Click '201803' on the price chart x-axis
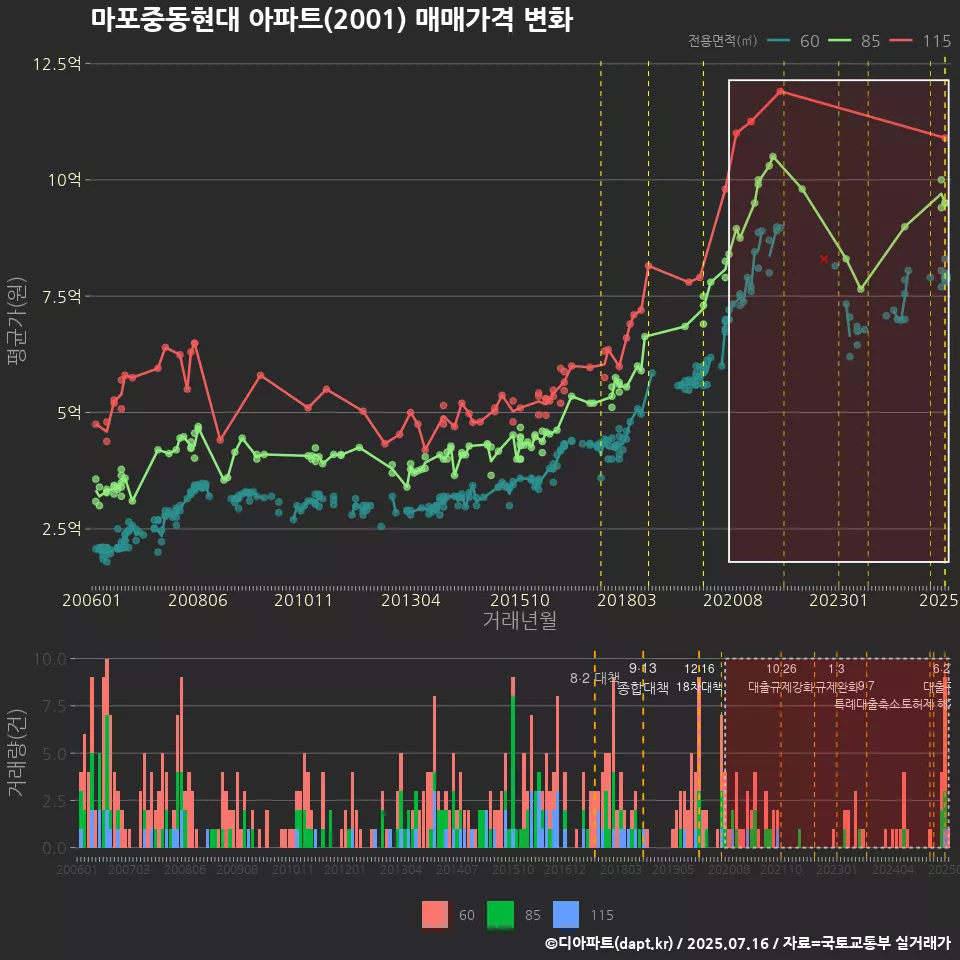 [626, 600]
